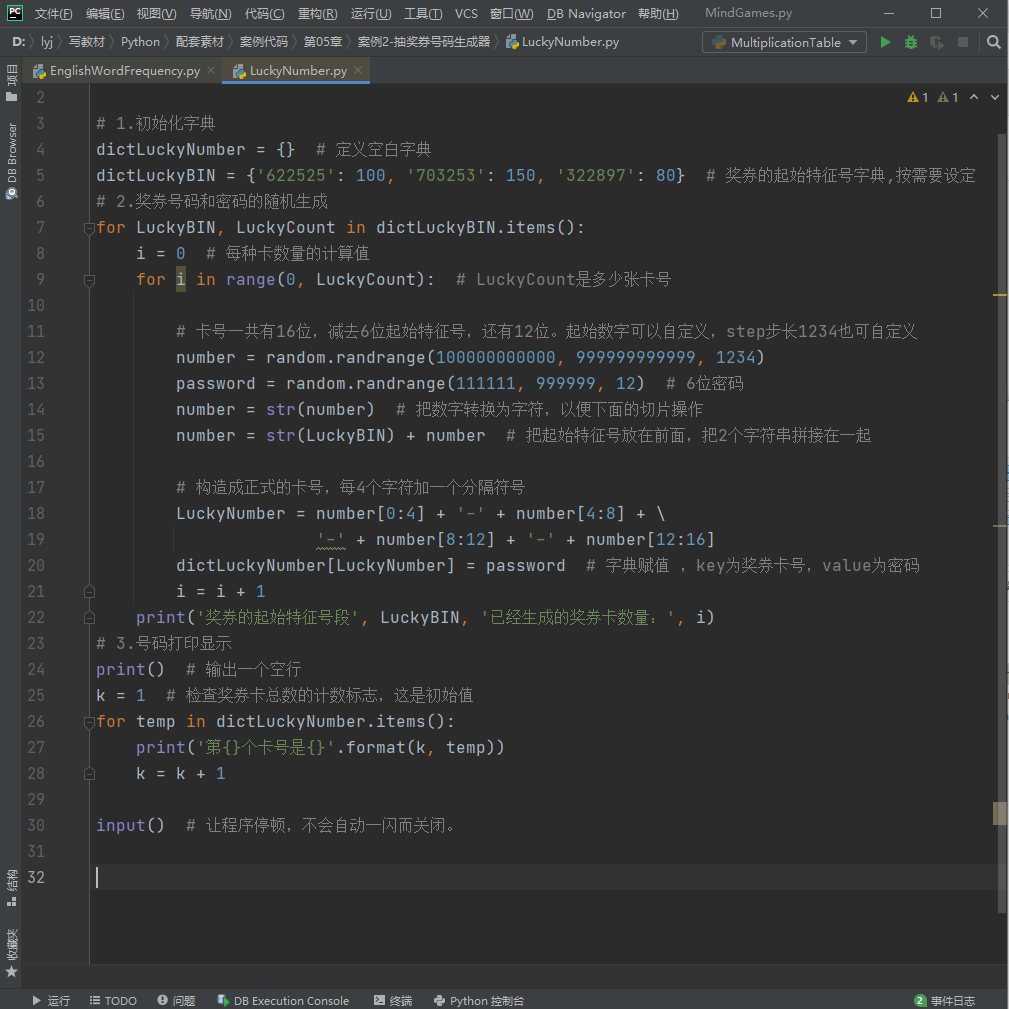Collapse the inner for loop at line 9
The image size is (1009, 1009).
(x=89, y=280)
